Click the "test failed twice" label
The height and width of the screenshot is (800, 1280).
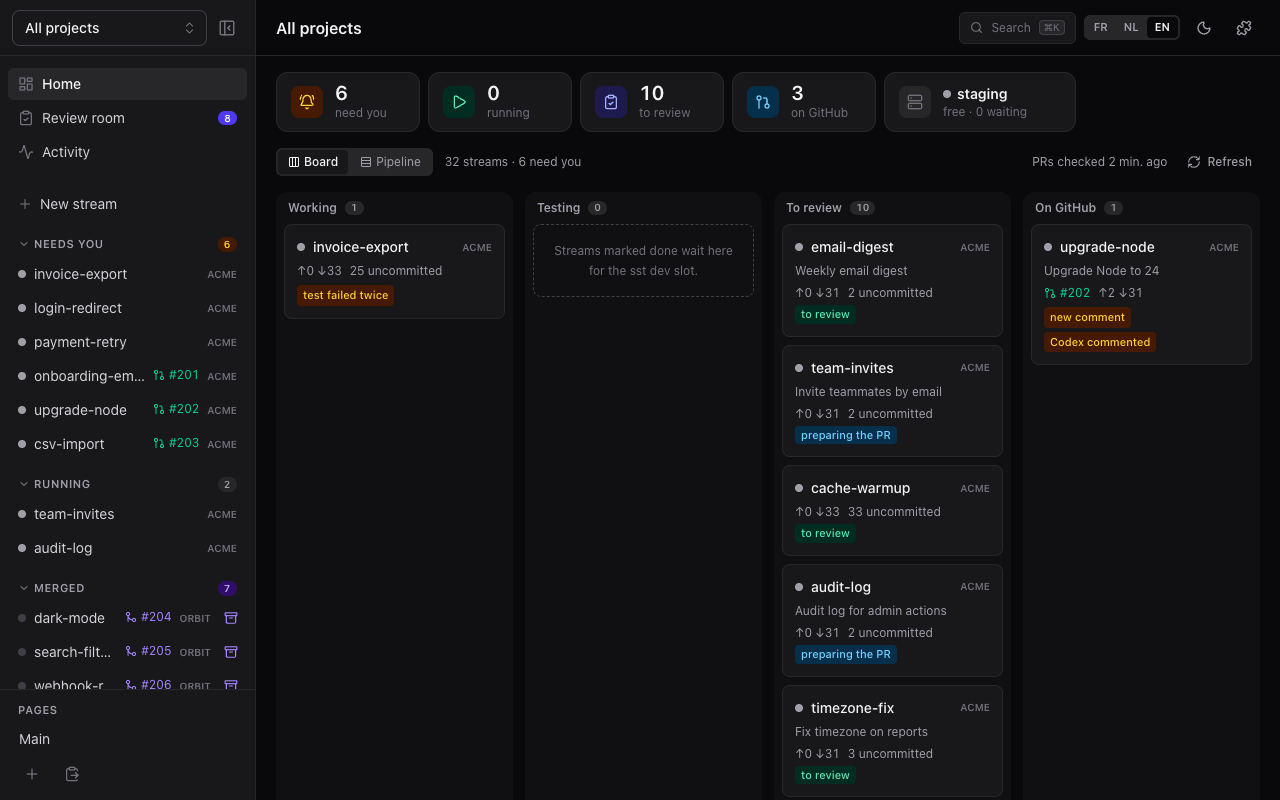click(346, 295)
